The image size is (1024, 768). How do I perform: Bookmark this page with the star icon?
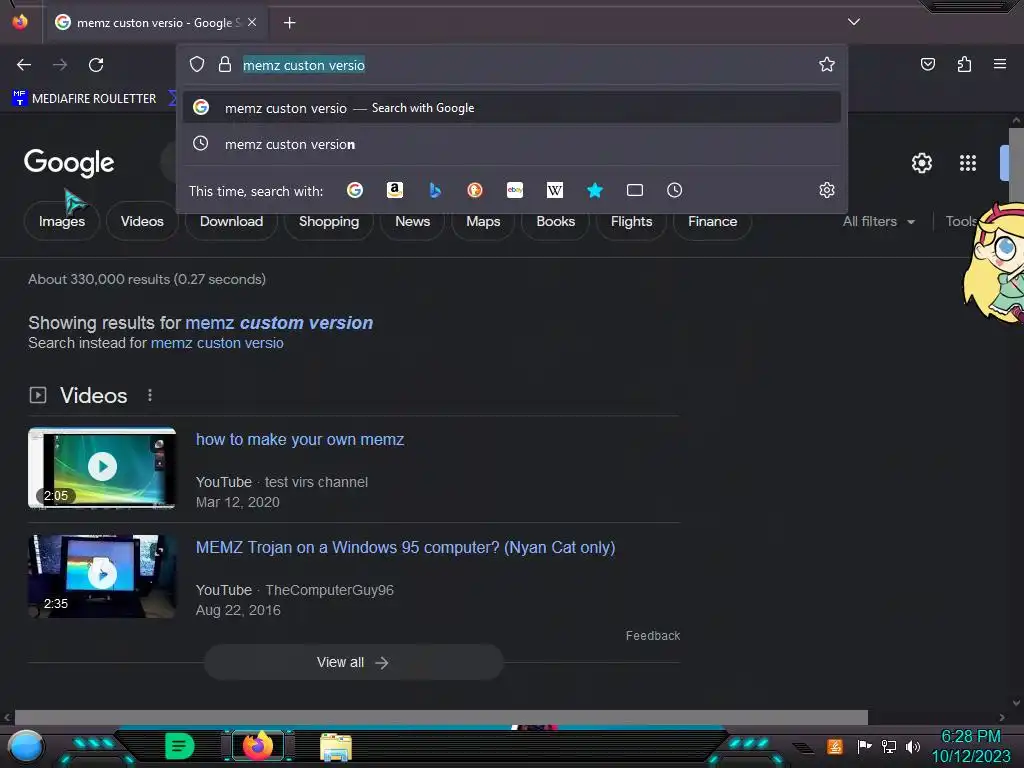tap(827, 64)
